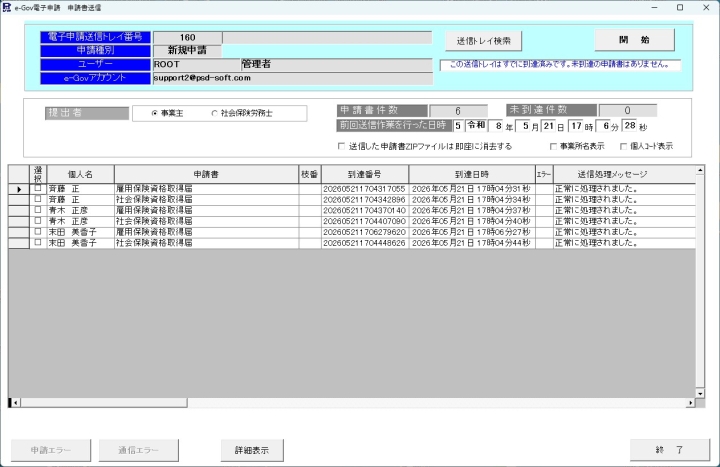Viewport: 720px width, 467px height.
Task: Toggle the 事業所名表示 checkbox
Action: tap(553, 146)
